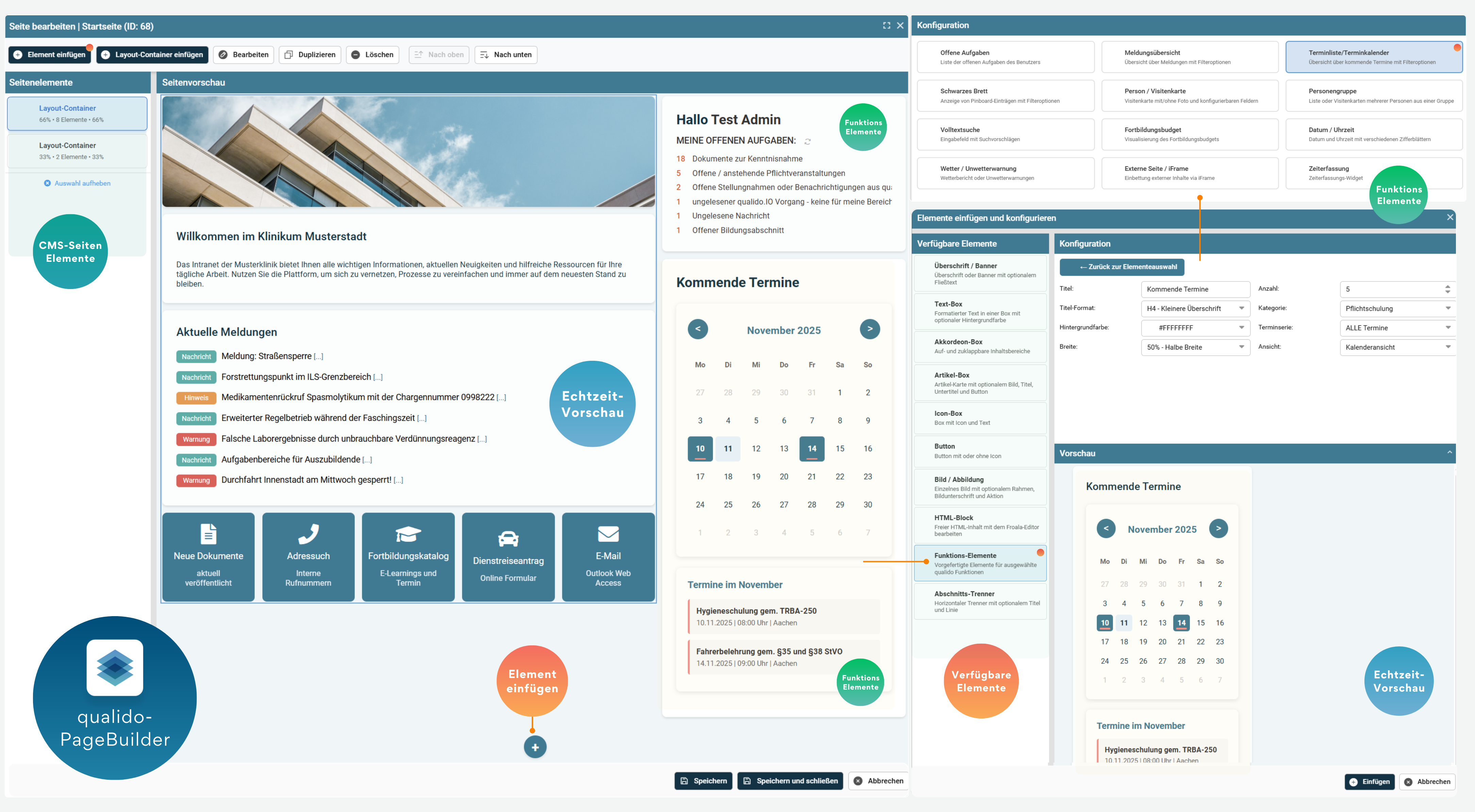
Task: Select Funktions-Elemente from available elements
Action: pyautogui.click(x=980, y=562)
